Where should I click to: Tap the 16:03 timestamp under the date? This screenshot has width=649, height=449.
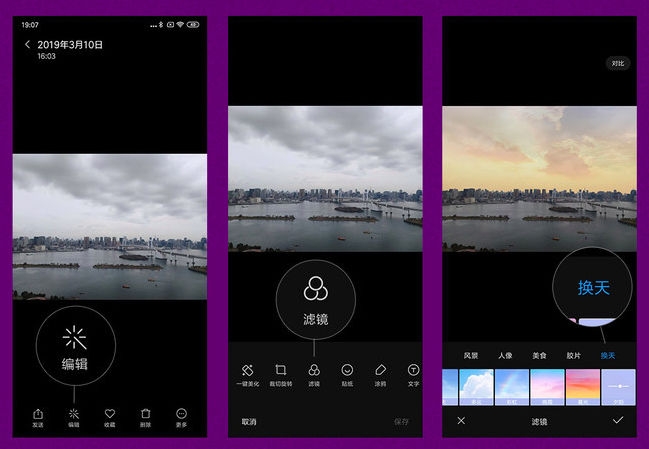(x=46, y=56)
